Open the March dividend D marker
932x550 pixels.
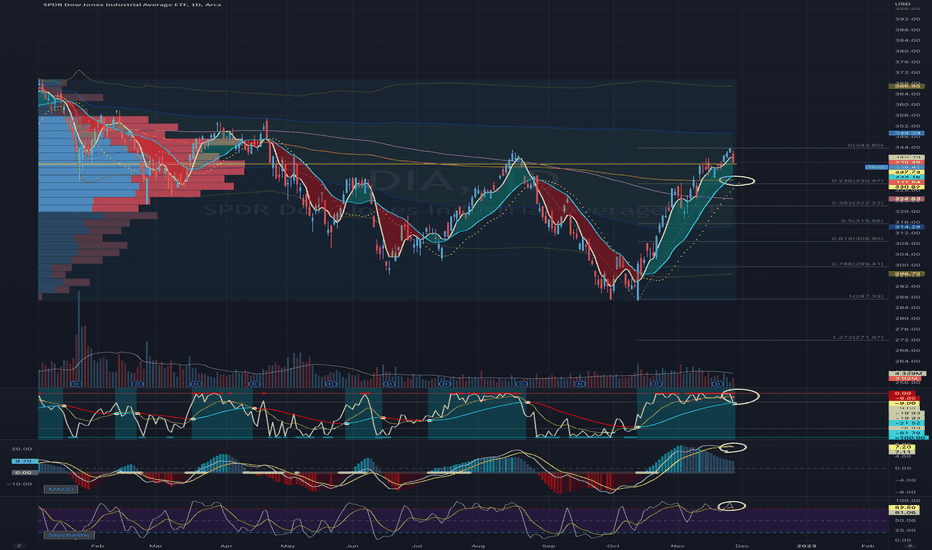coord(197,384)
